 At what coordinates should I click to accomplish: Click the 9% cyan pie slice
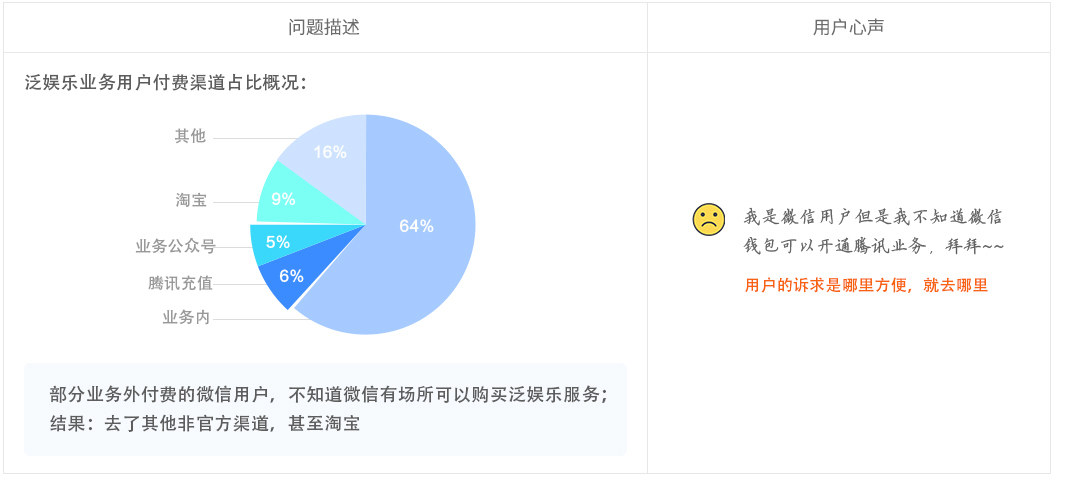click(x=283, y=199)
